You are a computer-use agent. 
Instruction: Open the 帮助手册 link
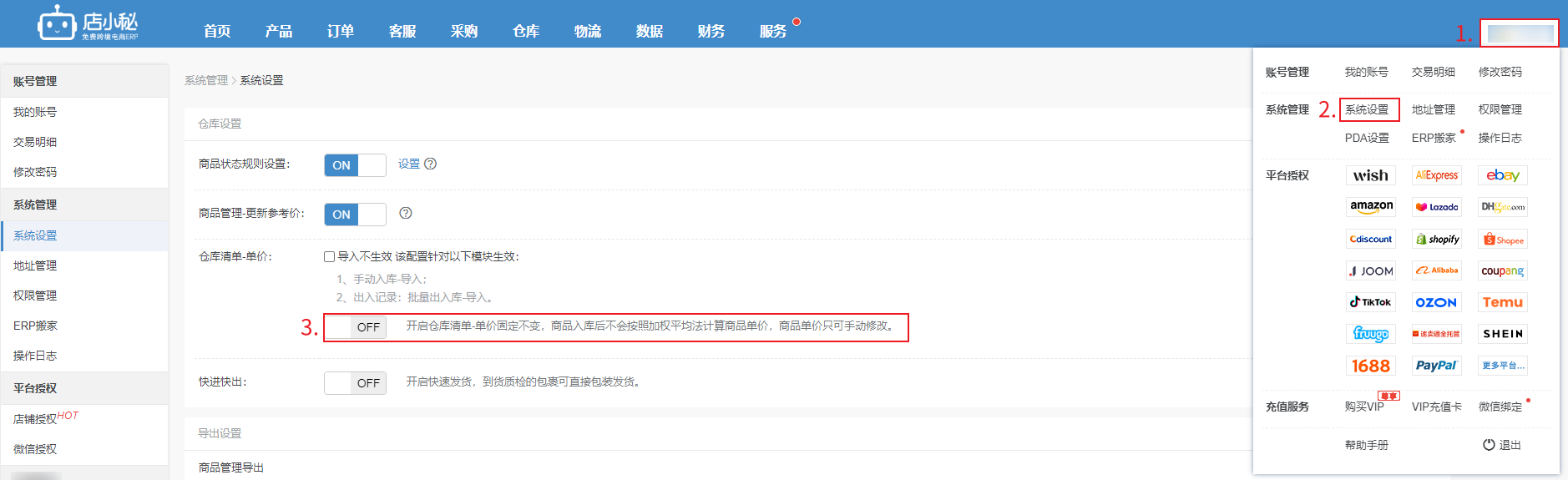click(1367, 445)
